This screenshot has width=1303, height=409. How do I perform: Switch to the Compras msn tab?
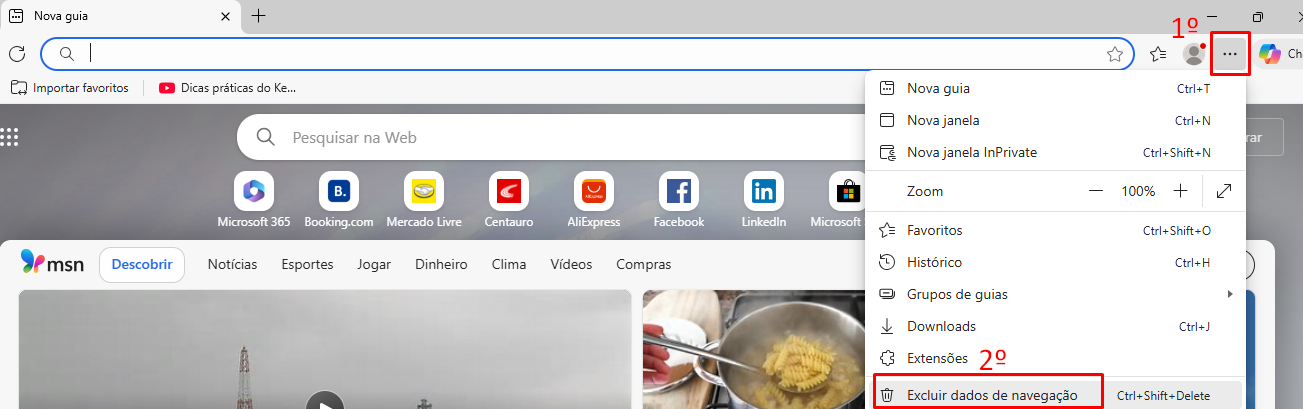[x=643, y=265]
